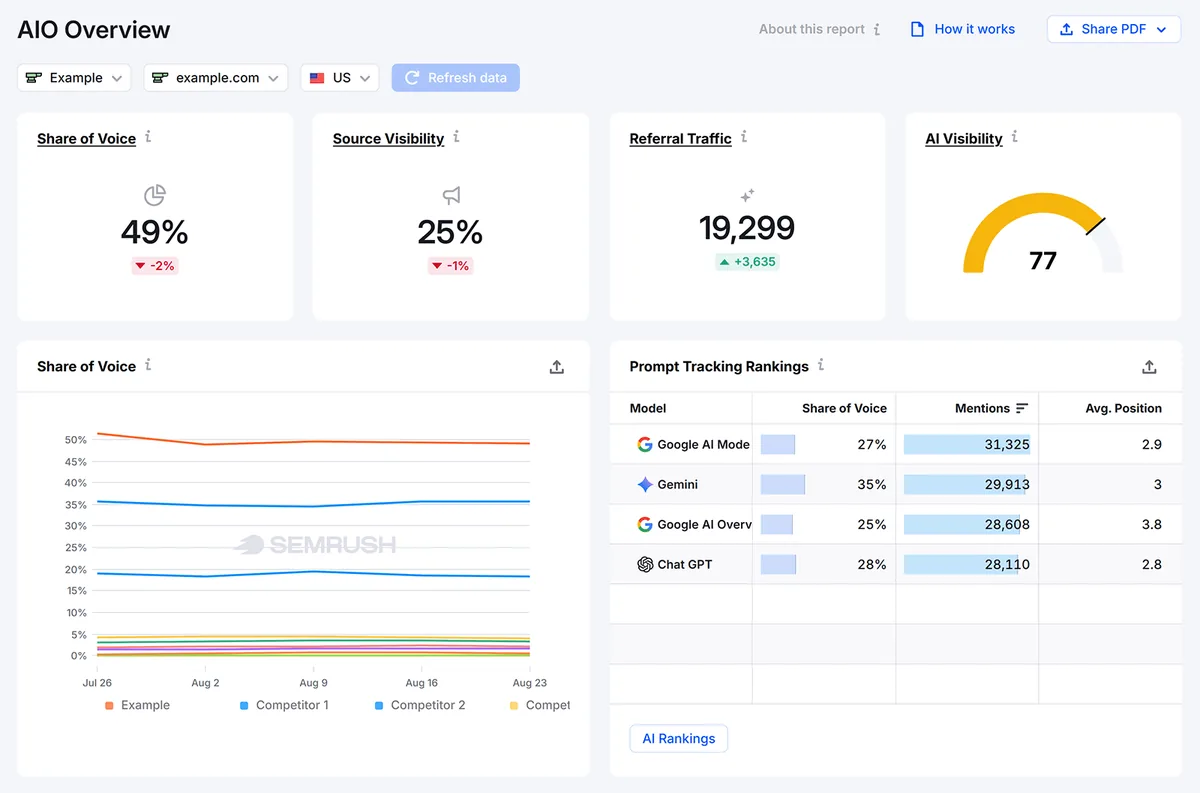
Task: Click the 27% share of voice value
Action: coord(872,444)
